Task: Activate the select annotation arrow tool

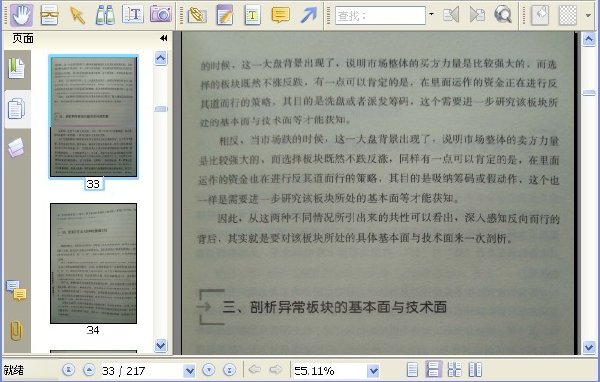Action: tap(77, 15)
